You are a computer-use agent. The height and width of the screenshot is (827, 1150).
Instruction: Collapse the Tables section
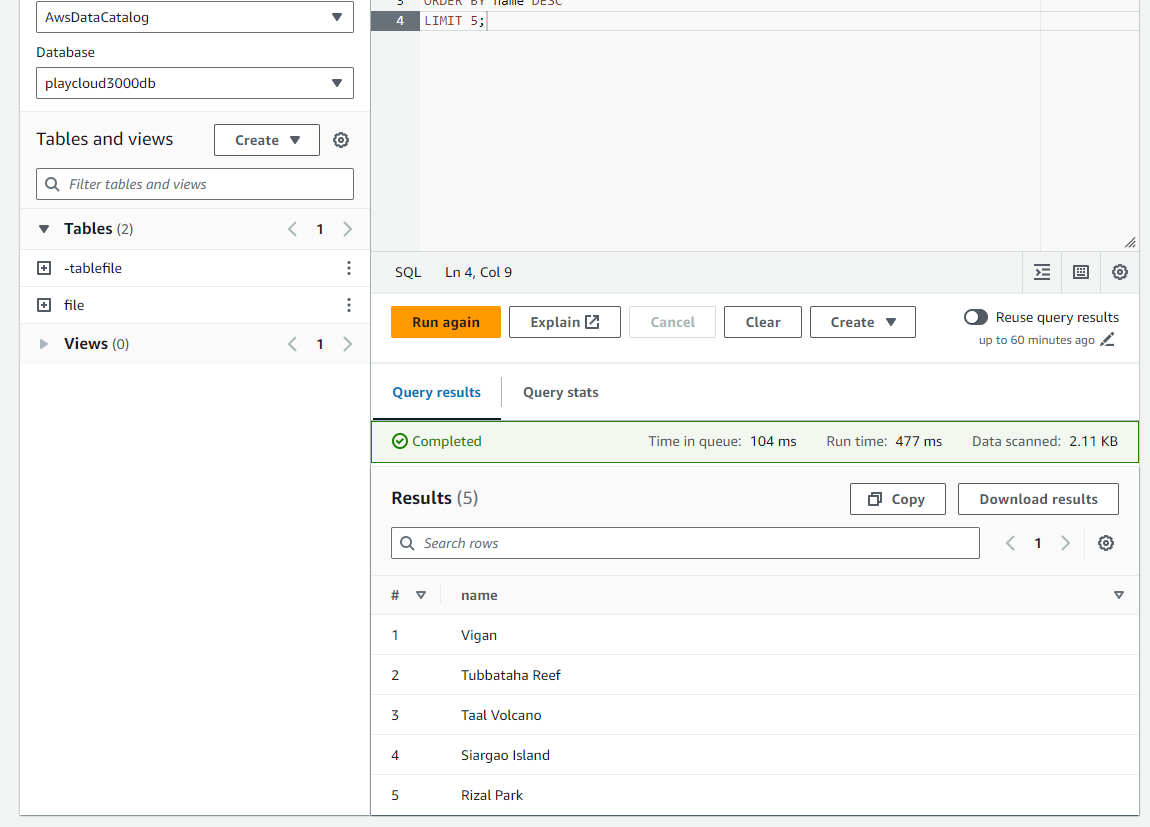44,229
